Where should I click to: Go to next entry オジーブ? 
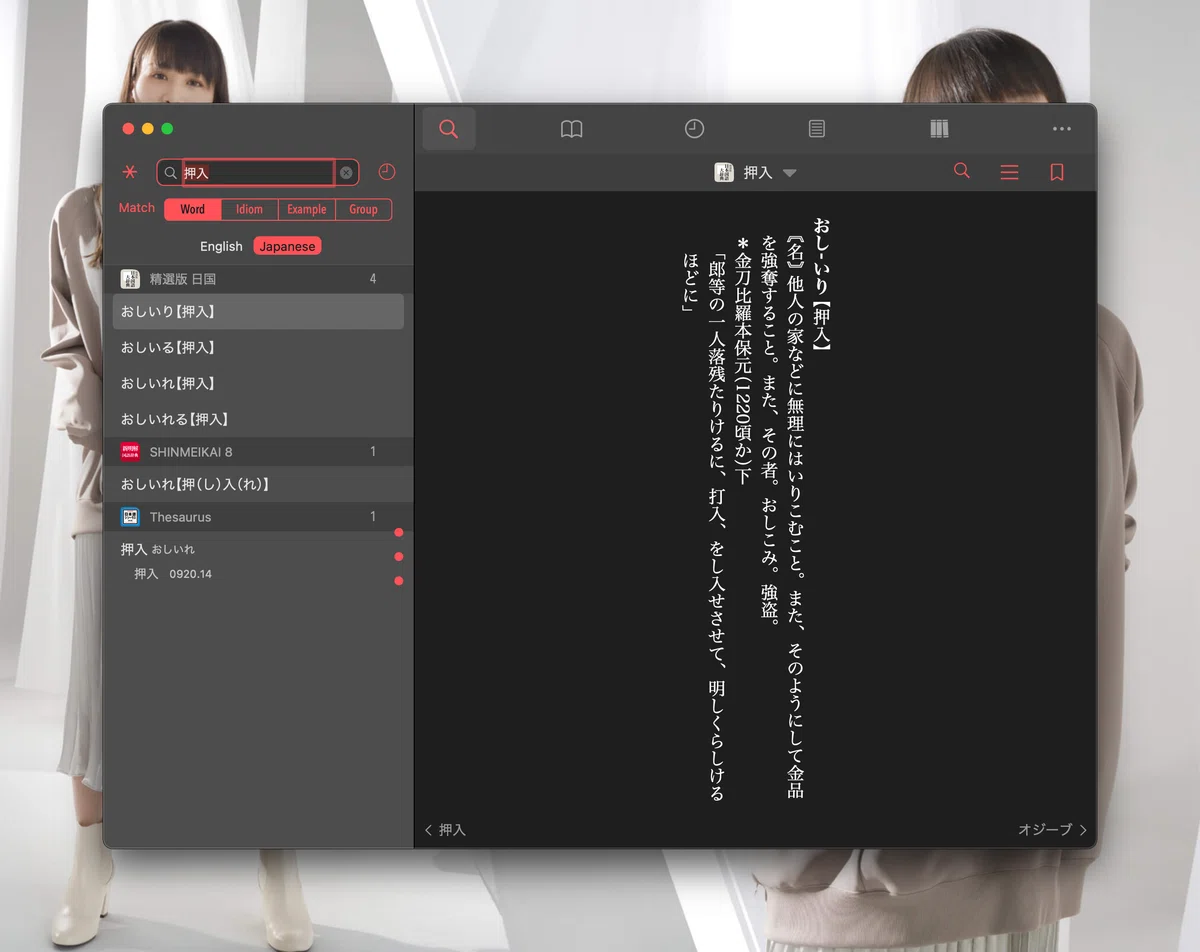[1053, 830]
